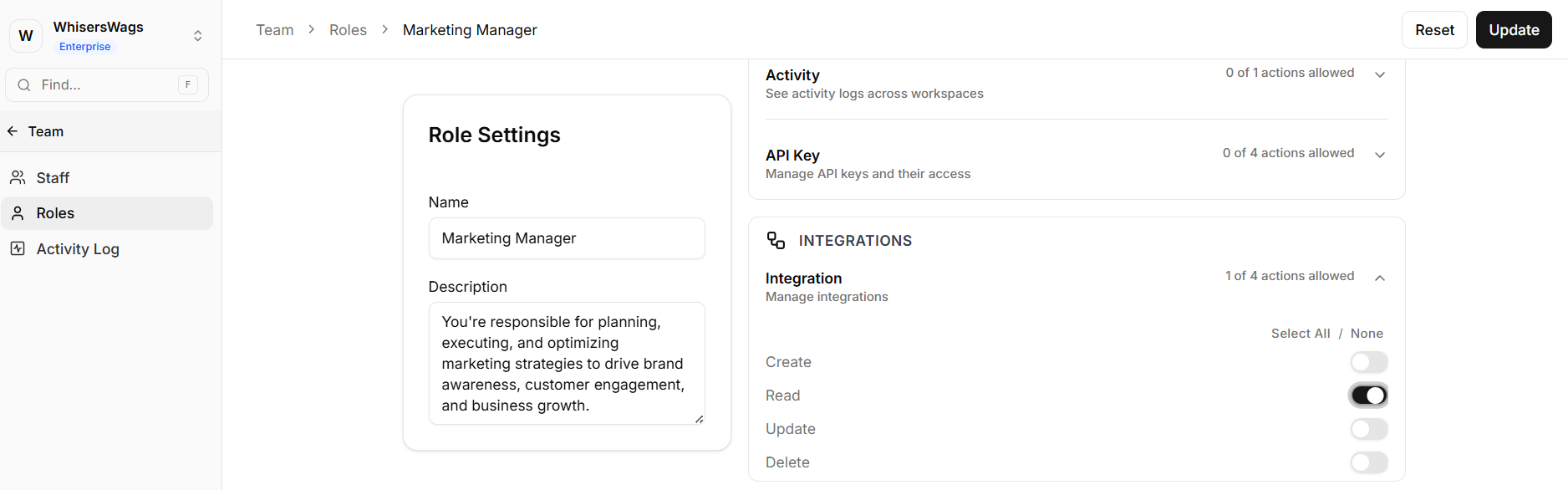Collapse the Integration permissions section
The width and height of the screenshot is (1568, 490).
[1380, 278]
